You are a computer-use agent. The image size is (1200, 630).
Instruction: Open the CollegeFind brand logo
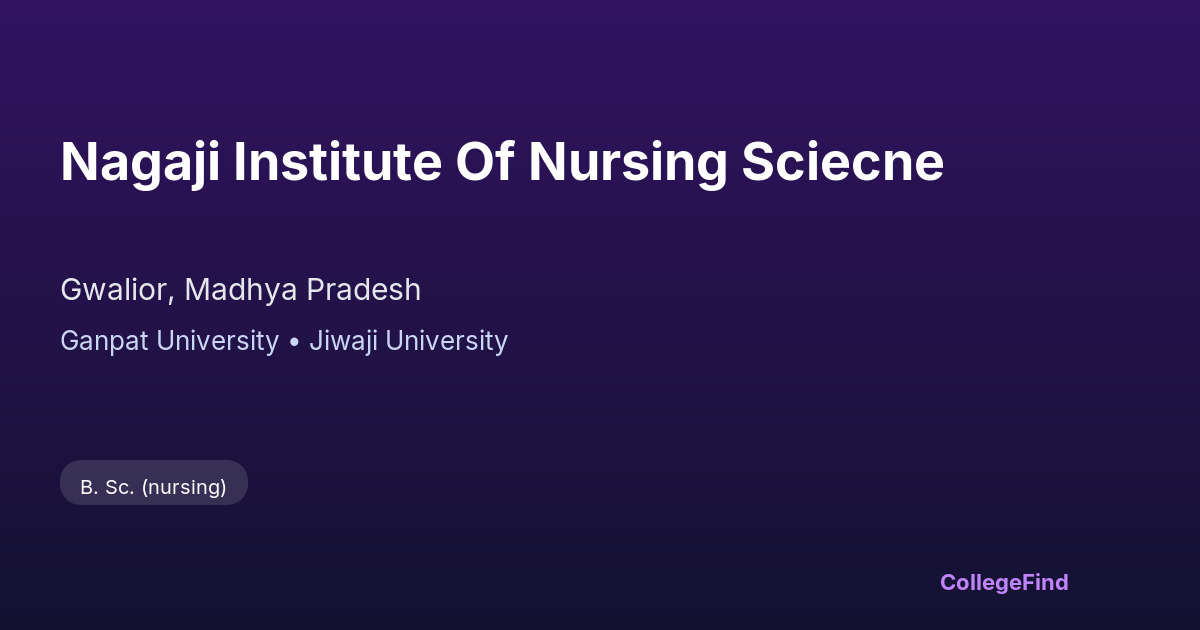click(x=1004, y=582)
